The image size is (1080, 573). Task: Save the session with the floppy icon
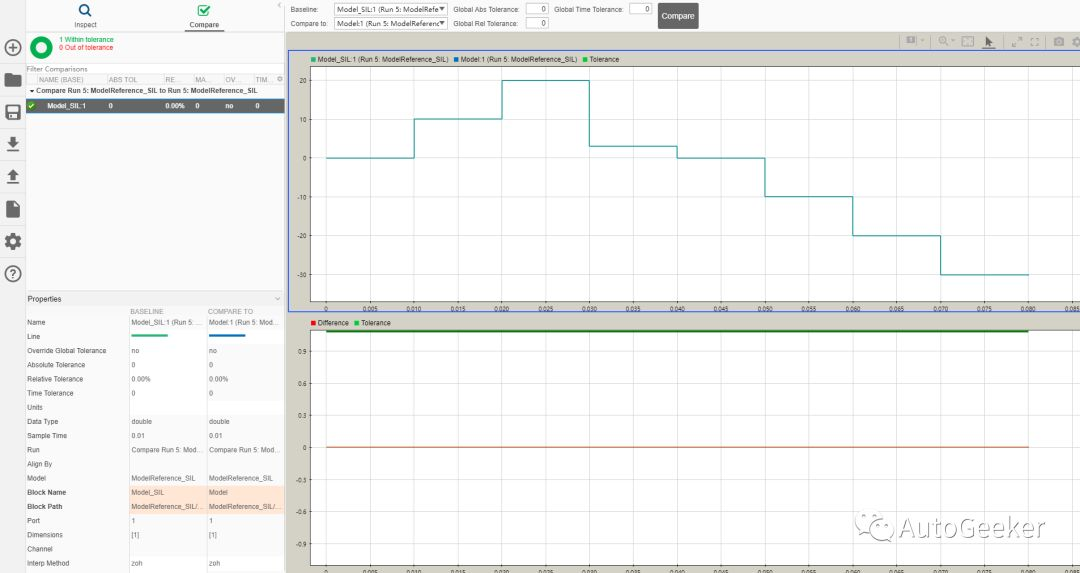[12, 112]
